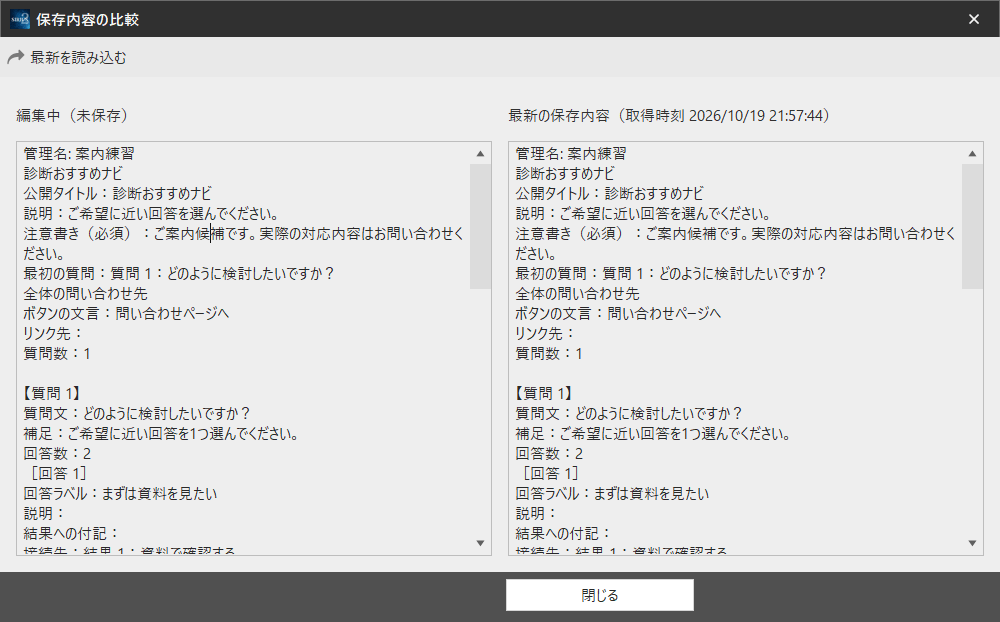Screen dimensions: 1000x622
Task: Click 注意書き（必須） line in the 編集中 panel
Action: click(x=244, y=243)
